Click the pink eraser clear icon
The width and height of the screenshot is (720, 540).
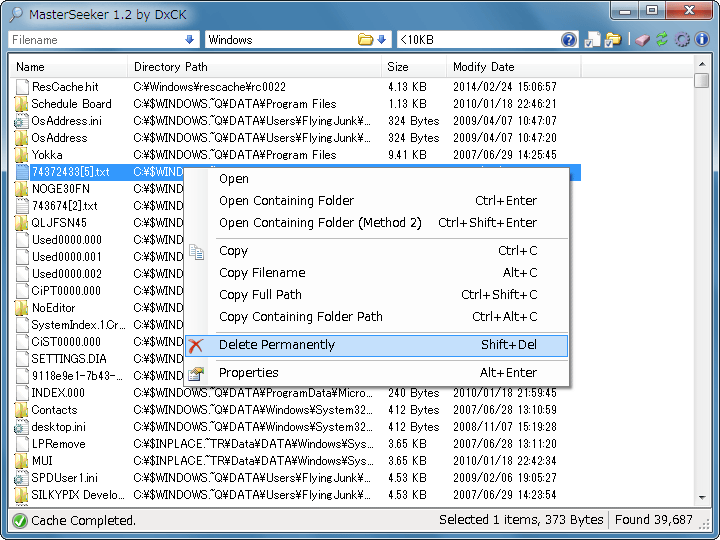click(642, 40)
